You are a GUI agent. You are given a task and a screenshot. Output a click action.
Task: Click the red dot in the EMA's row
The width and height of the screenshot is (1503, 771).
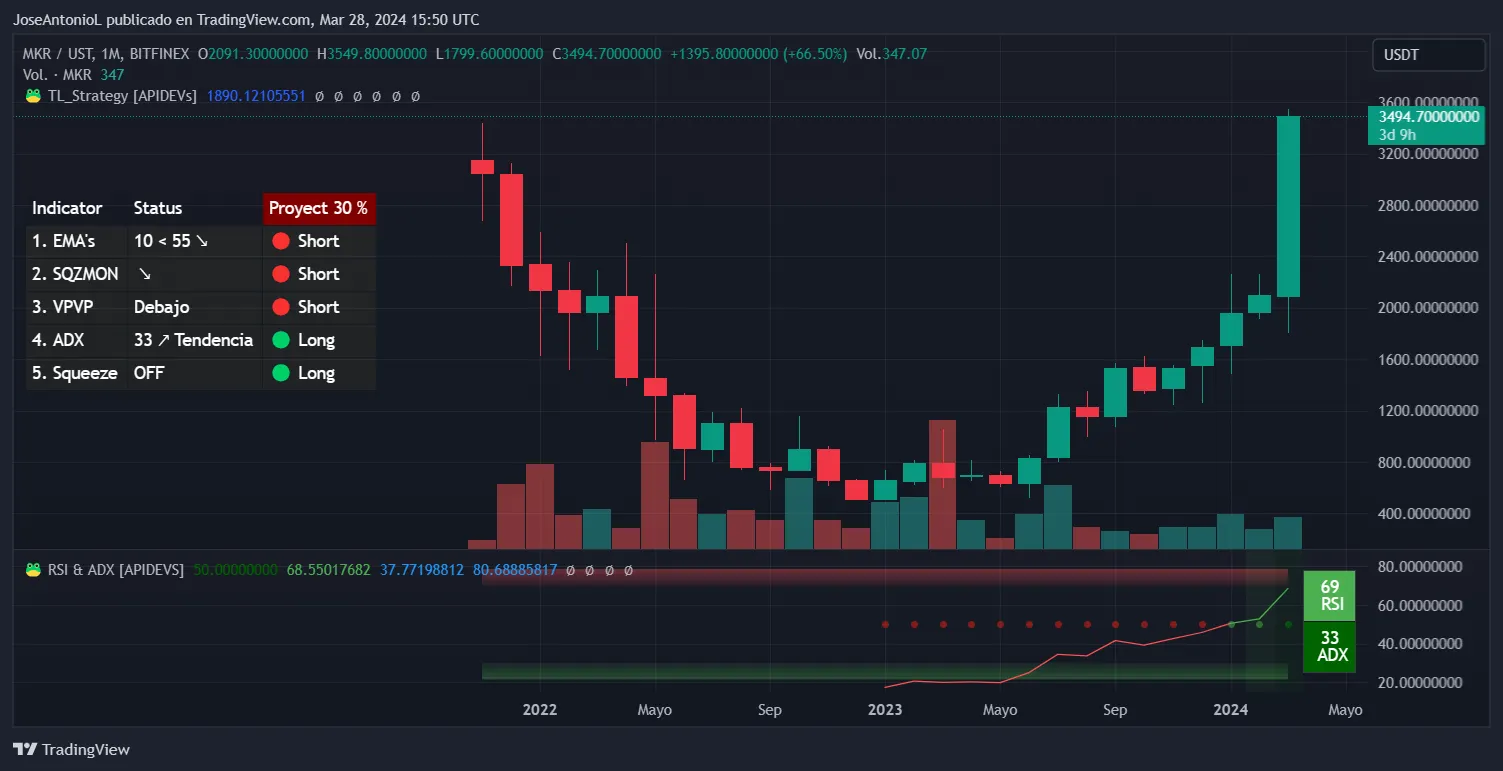click(x=281, y=241)
